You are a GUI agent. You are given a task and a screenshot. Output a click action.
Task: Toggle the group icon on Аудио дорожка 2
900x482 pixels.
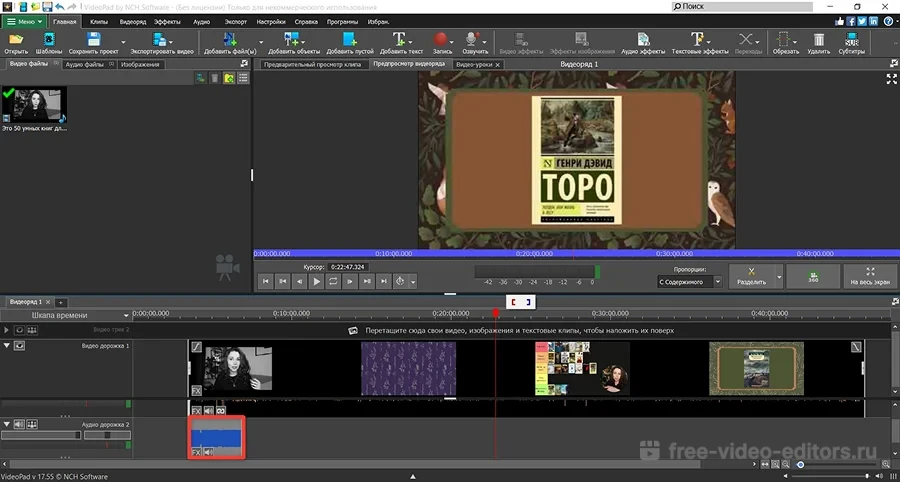32,424
